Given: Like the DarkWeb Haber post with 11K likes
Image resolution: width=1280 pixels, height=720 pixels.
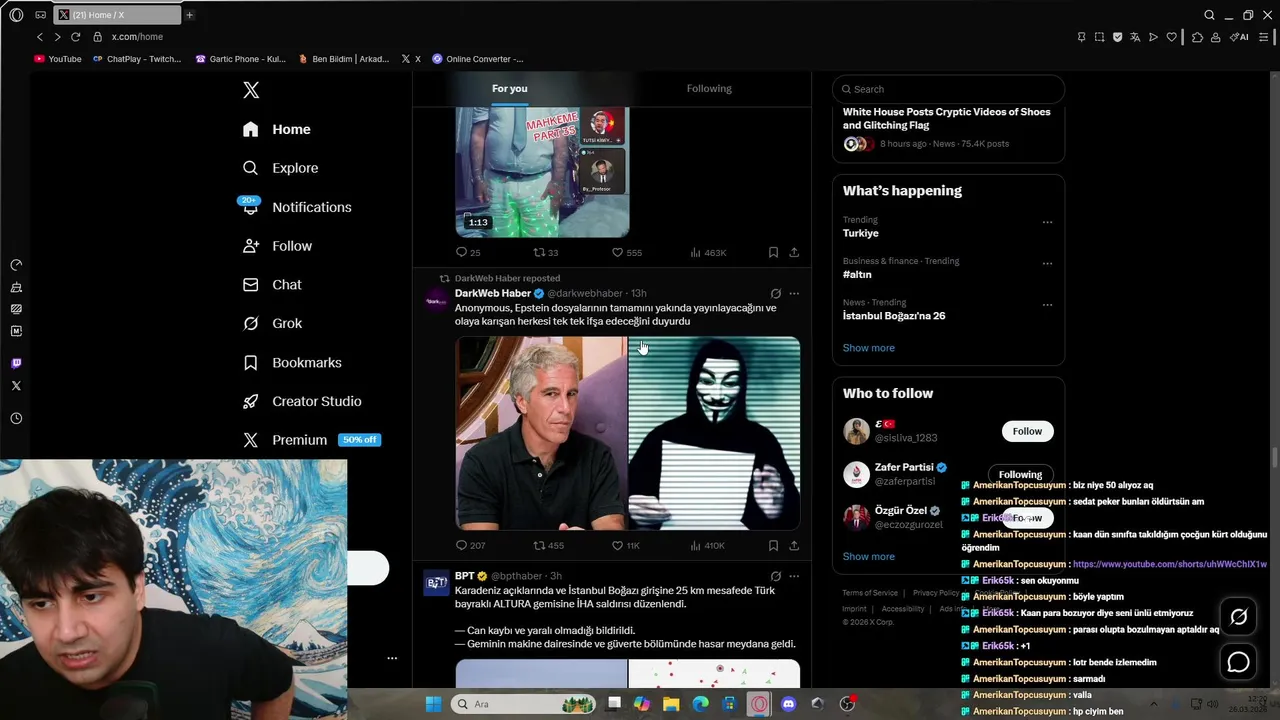Looking at the screenshot, I should point(625,546).
